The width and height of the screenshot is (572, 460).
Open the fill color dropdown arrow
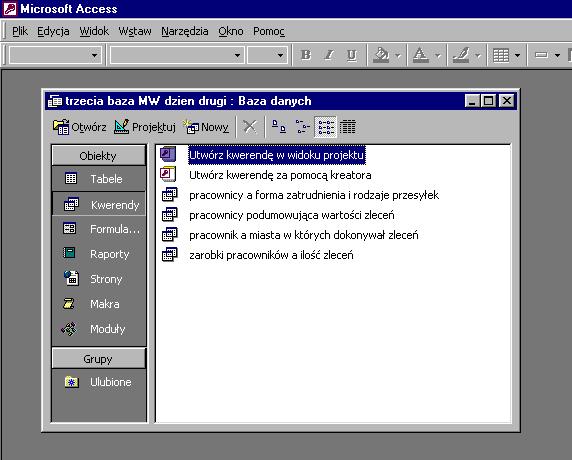click(398, 55)
